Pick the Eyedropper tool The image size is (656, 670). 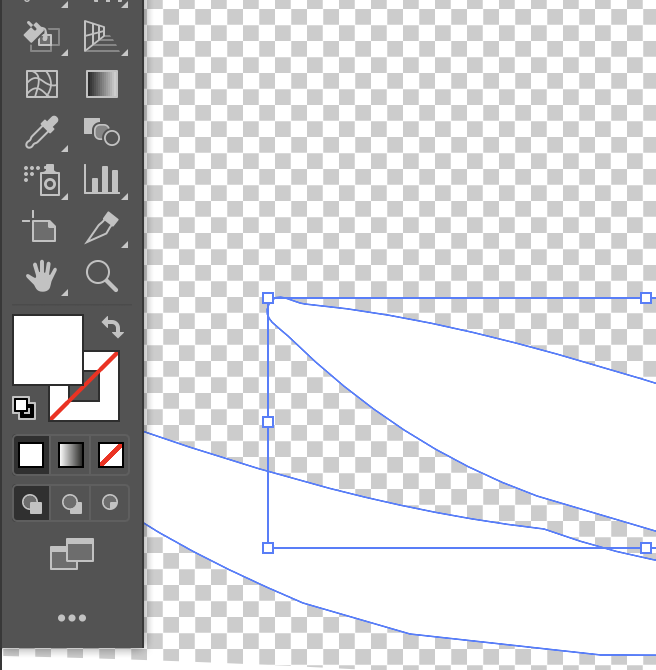pyautogui.click(x=42, y=131)
